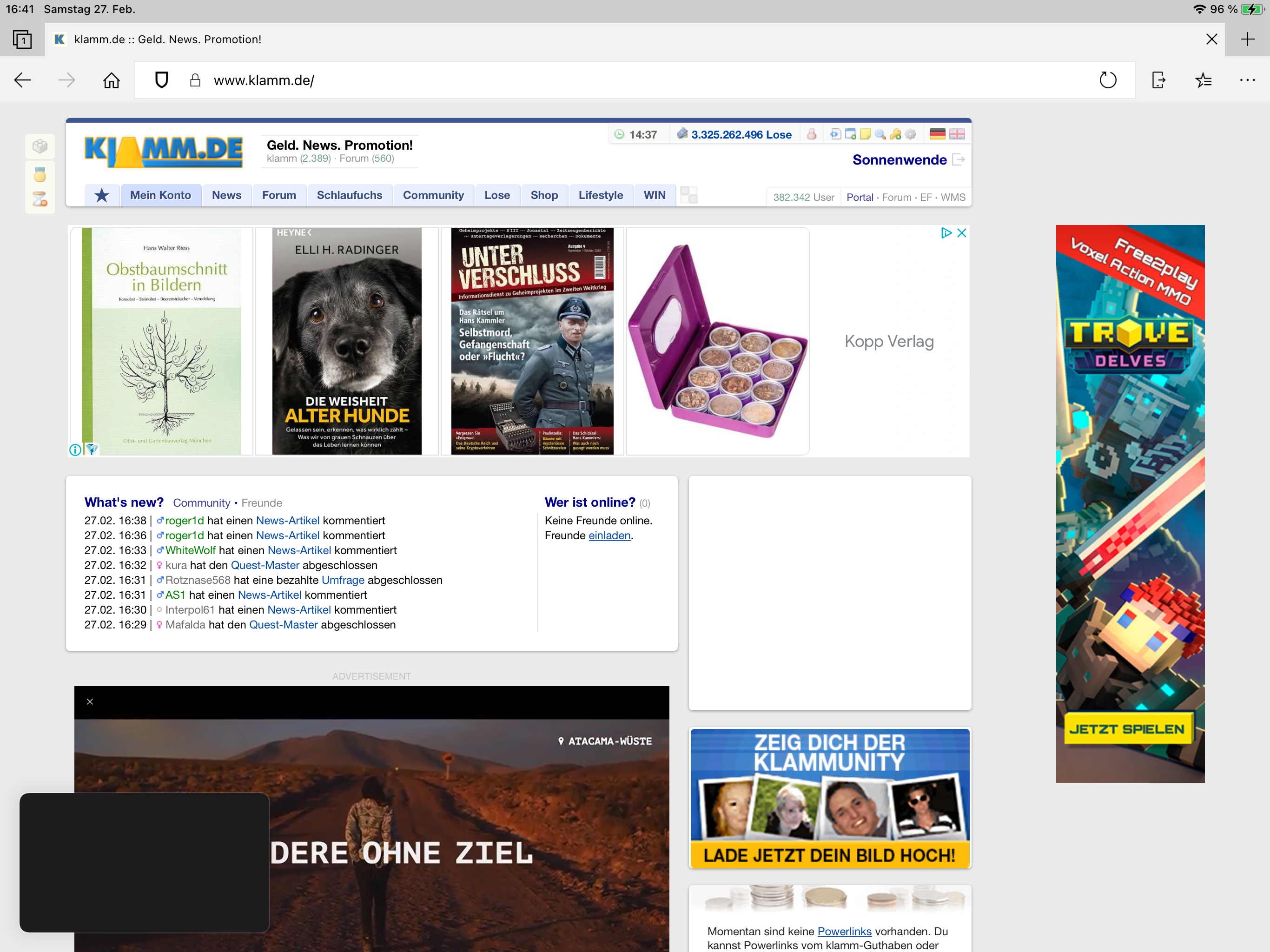Image resolution: width=1270 pixels, height=952 pixels.
Task: Open the yellow sticky note icon
Action: coord(865,134)
